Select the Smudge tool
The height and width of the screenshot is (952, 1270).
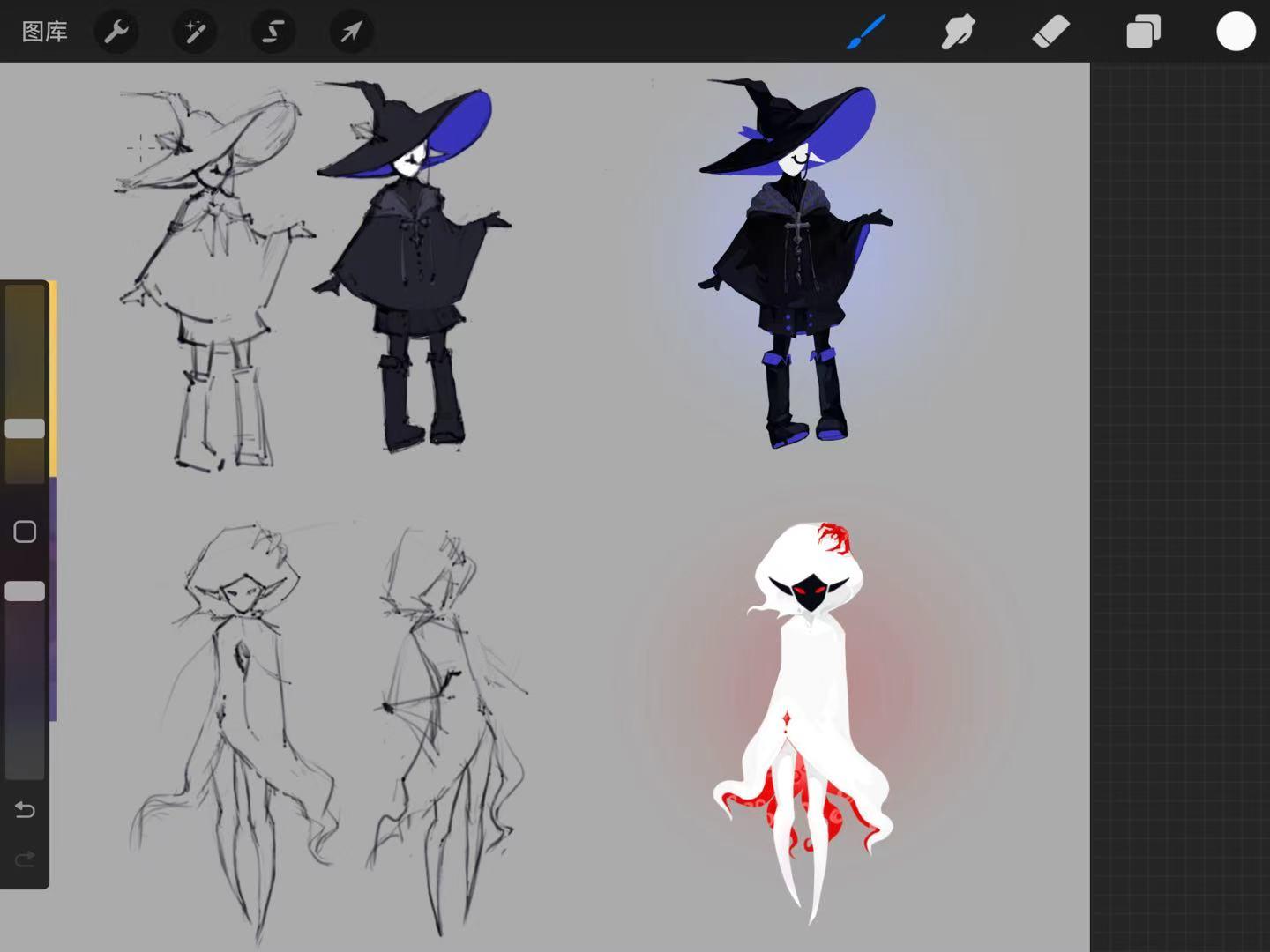(958, 33)
